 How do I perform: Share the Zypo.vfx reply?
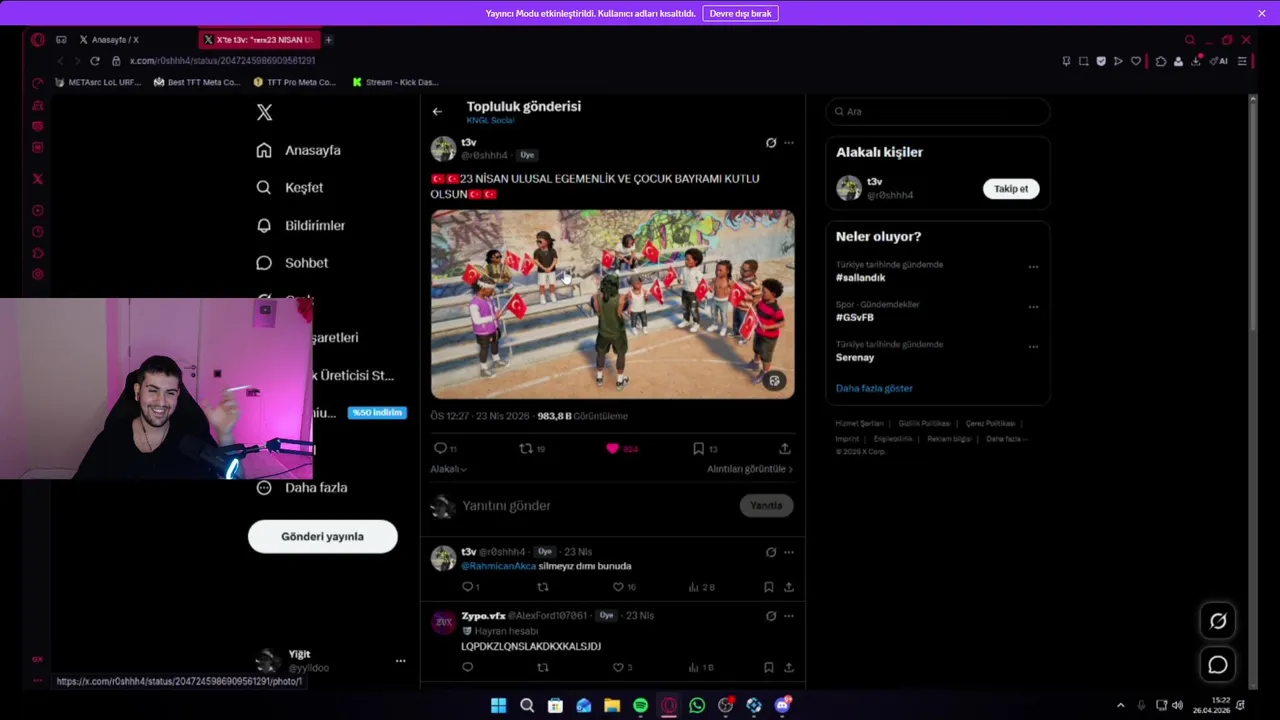[788, 667]
